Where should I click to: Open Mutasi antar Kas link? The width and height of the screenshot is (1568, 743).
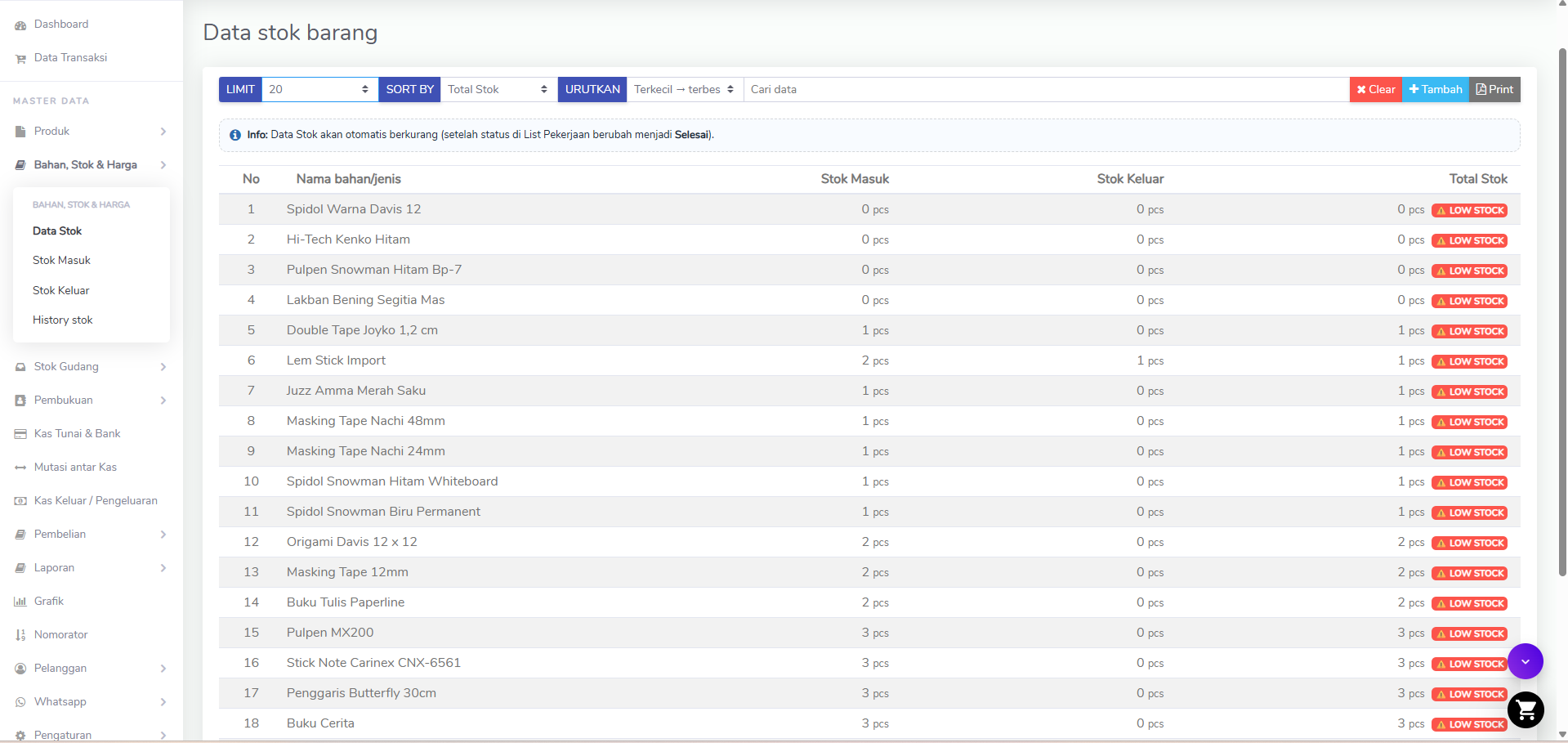[x=75, y=468]
